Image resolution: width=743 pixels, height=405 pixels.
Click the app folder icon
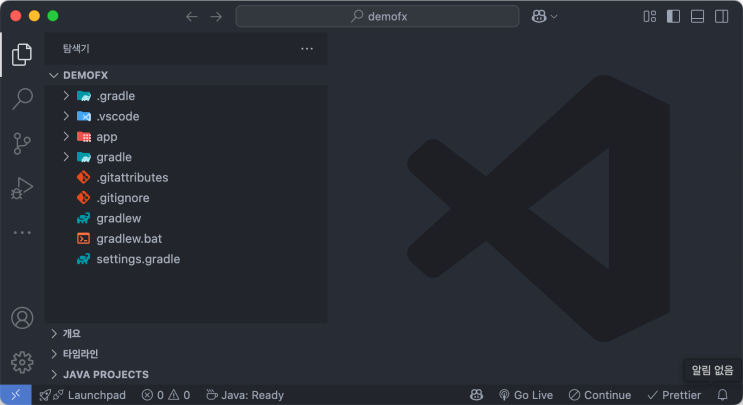(84, 136)
